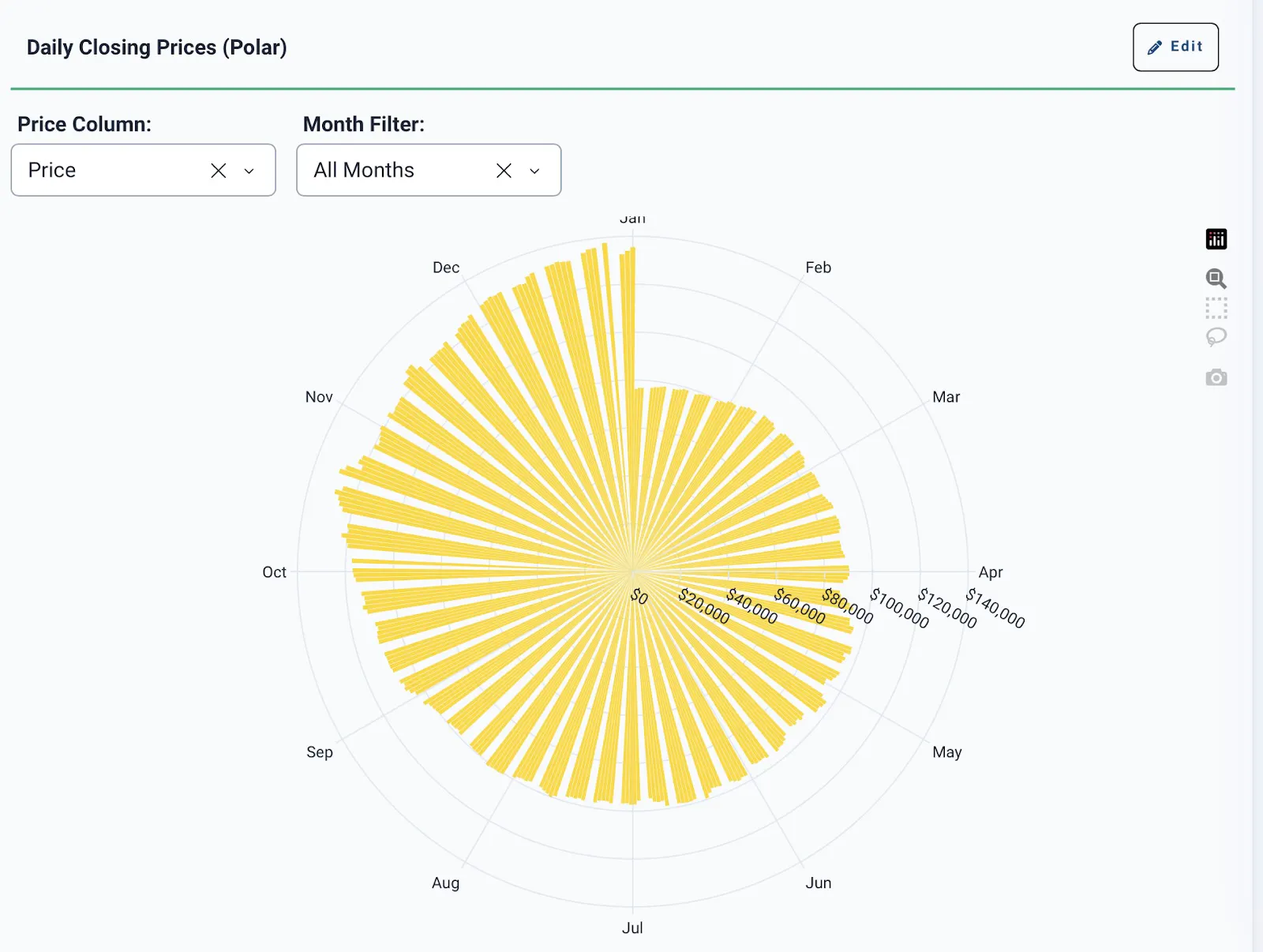Click the pencil icon inside the Edit button
The width and height of the screenshot is (1263, 952).
[1155, 47]
